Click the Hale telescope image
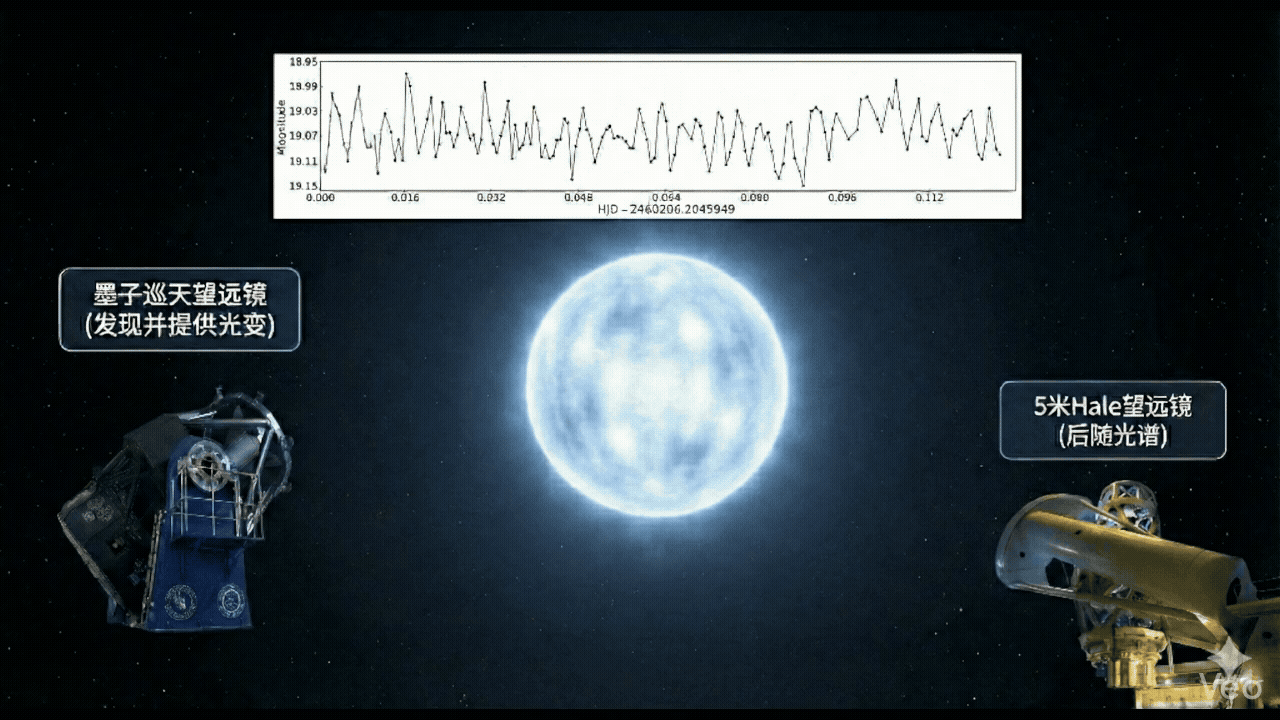This screenshot has width=1280, height=720. click(x=1130, y=580)
